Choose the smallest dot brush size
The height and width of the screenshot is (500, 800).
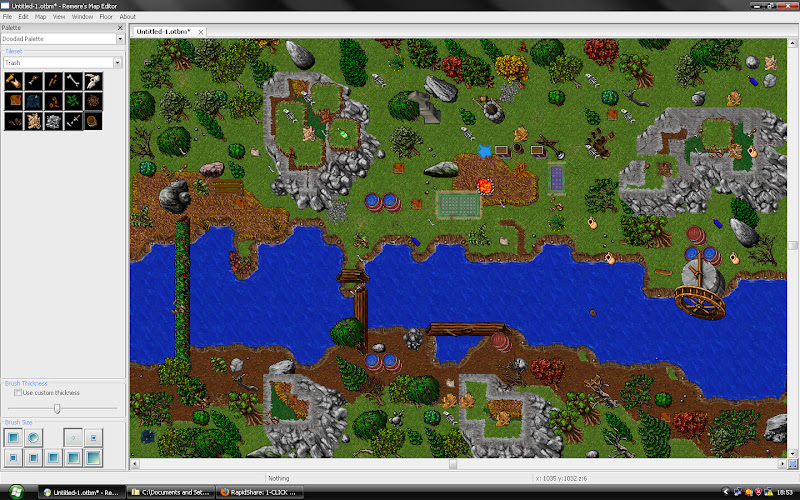(73, 438)
